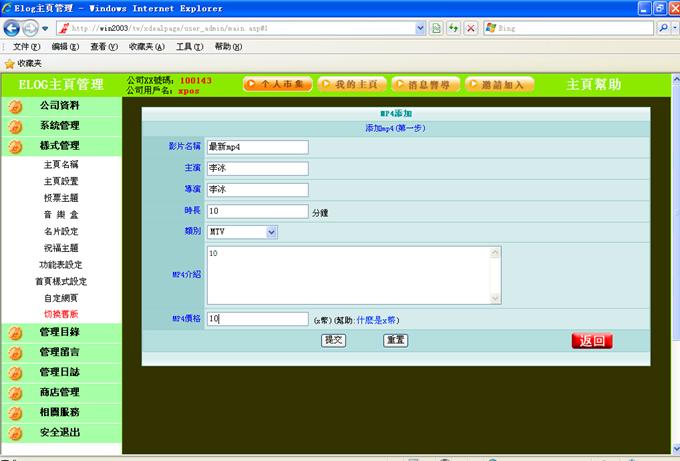Click the IE back navigation arrow
680x461 pixels.
coord(13,28)
